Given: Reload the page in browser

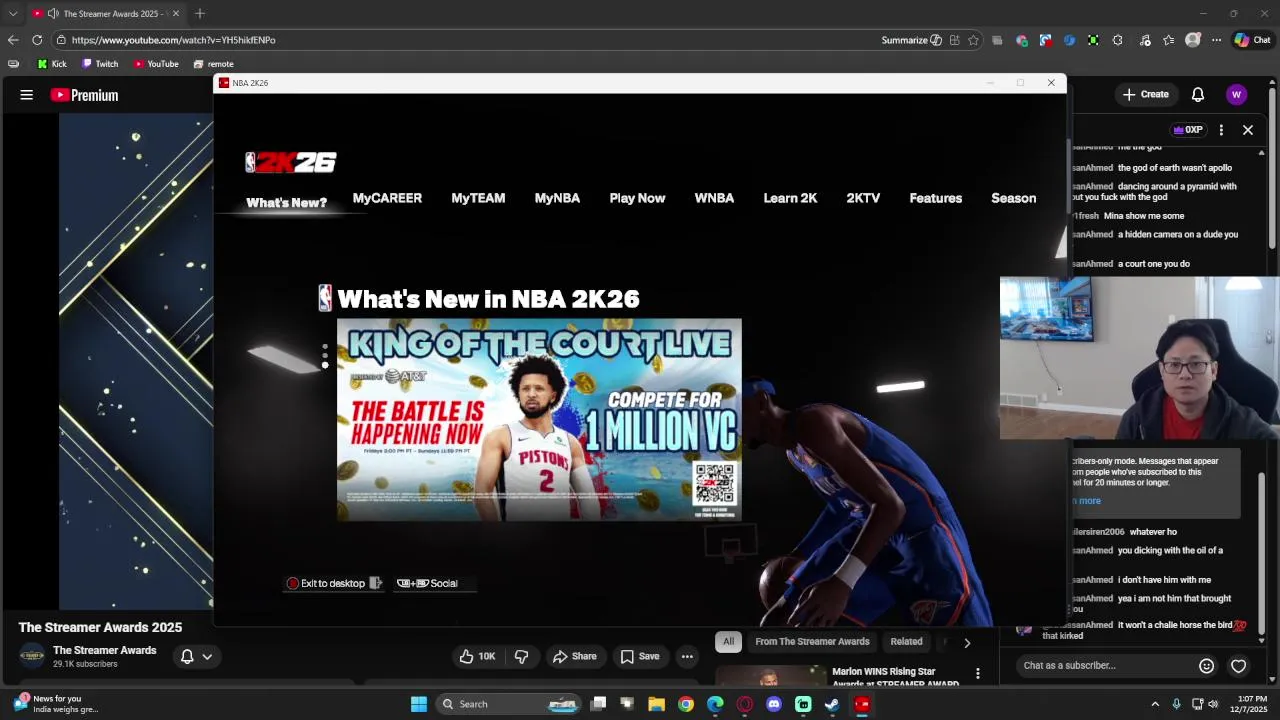Looking at the screenshot, I should [x=37, y=40].
